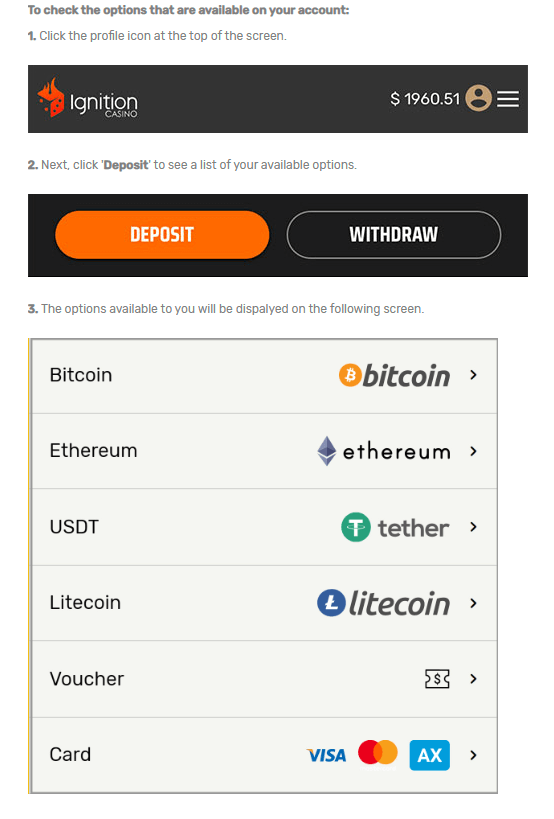This screenshot has height=819, width=554.
Task: Click the blue AX card icon
Action: tap(429, 755)
